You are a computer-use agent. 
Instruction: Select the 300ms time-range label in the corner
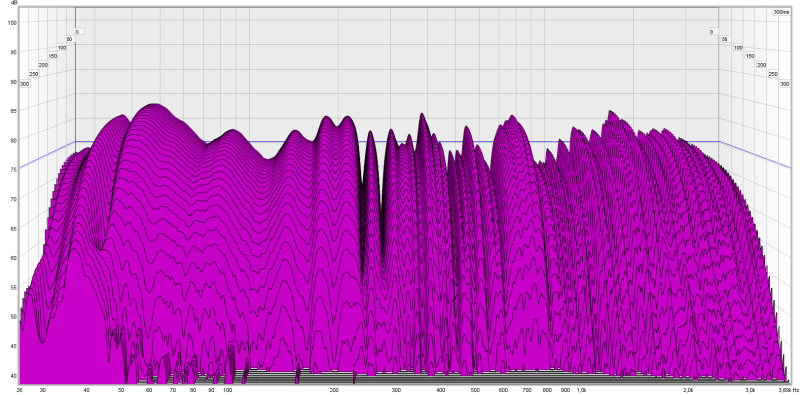[x=780, y=12]
